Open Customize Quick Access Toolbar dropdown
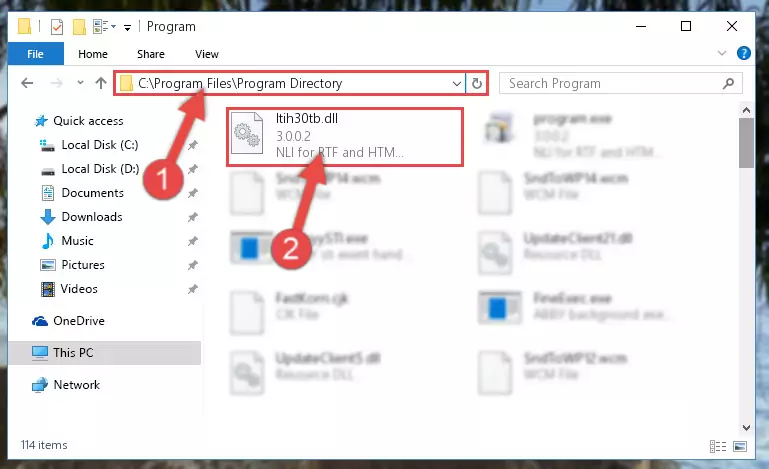The height and width of the screenshot is (469, 769). pyautogui.click(x=127, y=27)
